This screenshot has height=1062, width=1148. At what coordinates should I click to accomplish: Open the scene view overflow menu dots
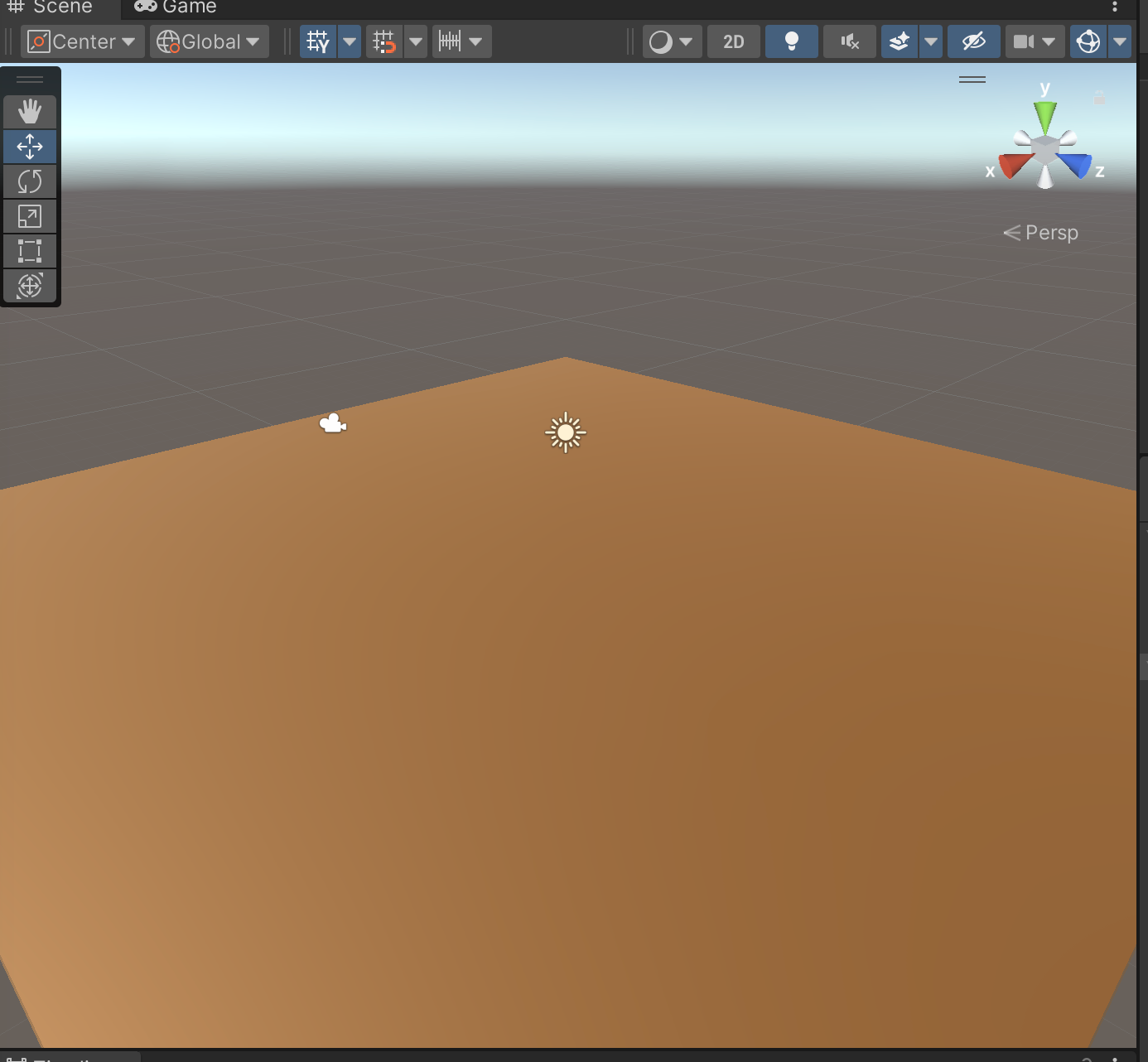[1115, 7]
